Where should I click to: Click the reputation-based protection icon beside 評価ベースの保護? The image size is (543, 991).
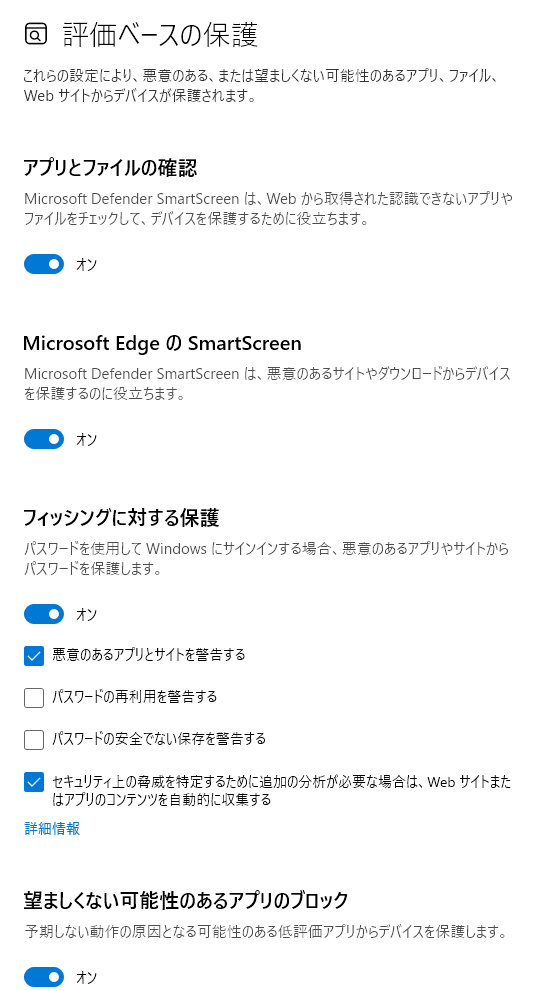(x=36, y=35)
